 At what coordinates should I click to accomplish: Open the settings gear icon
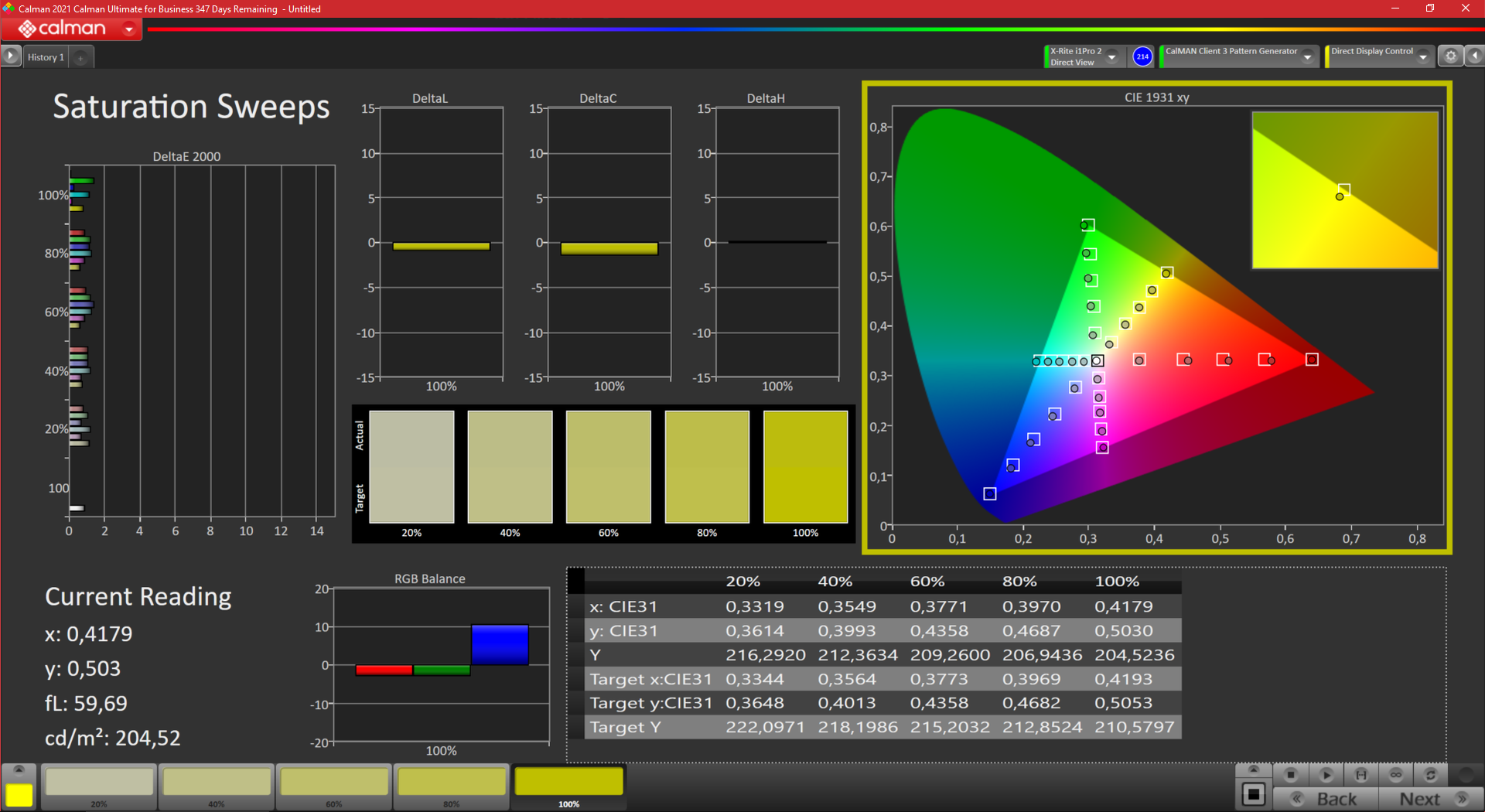tap(1451, 56)
